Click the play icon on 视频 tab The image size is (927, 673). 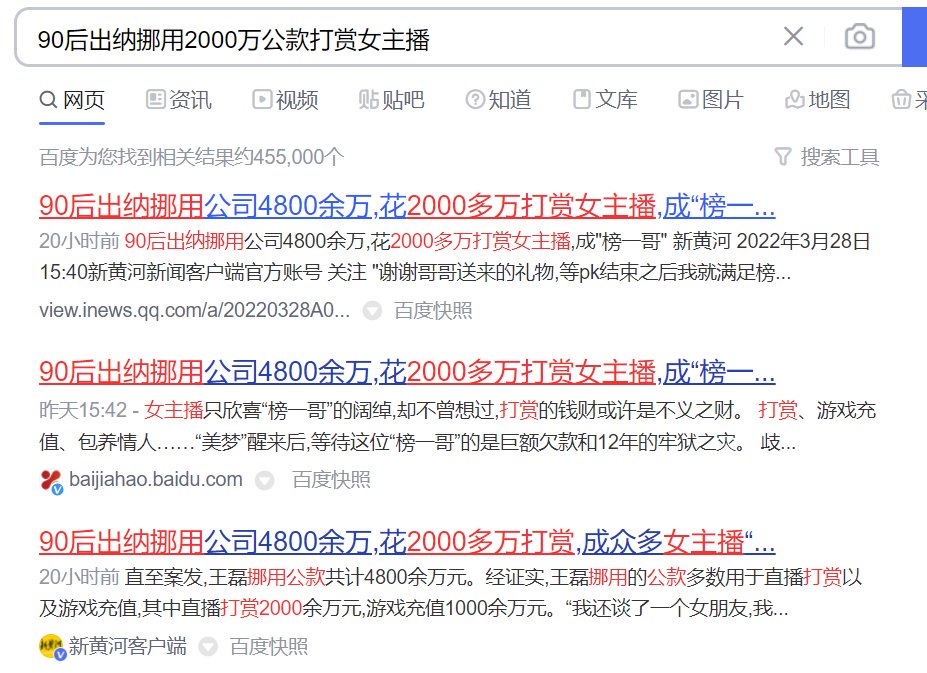click(262, 99)
